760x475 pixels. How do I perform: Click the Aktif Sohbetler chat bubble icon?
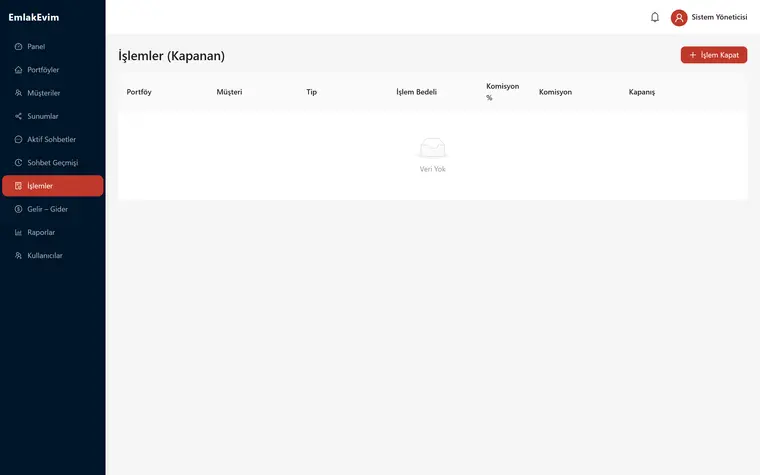pos(18,140)
